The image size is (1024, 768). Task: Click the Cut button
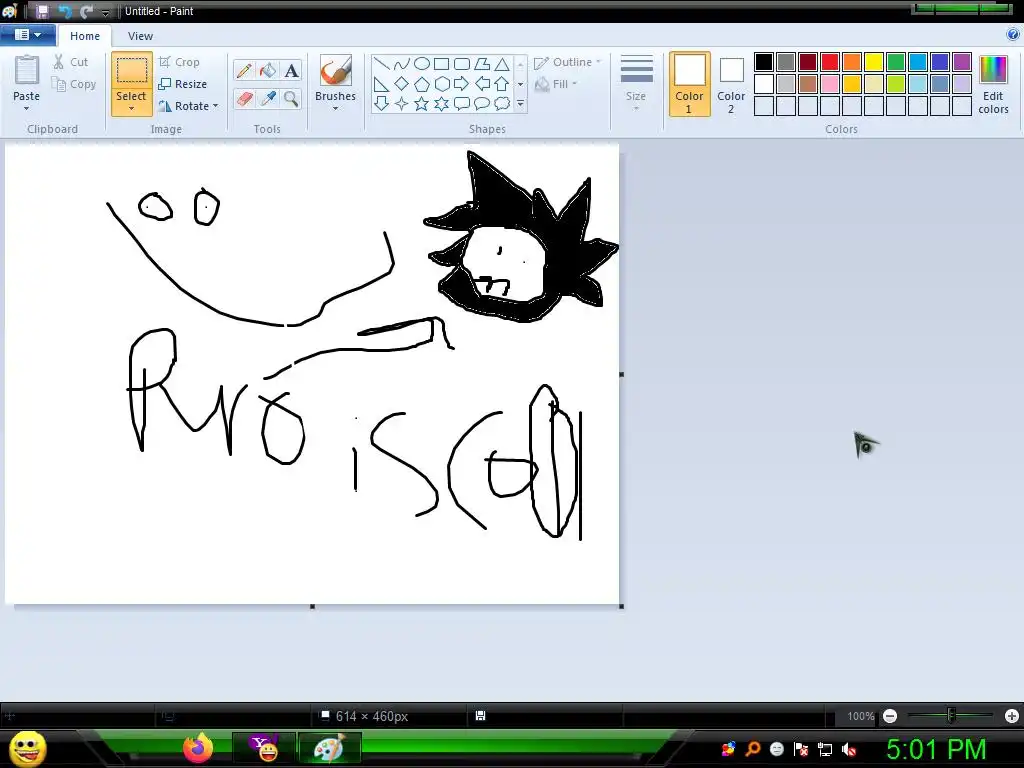click(71, 62)
